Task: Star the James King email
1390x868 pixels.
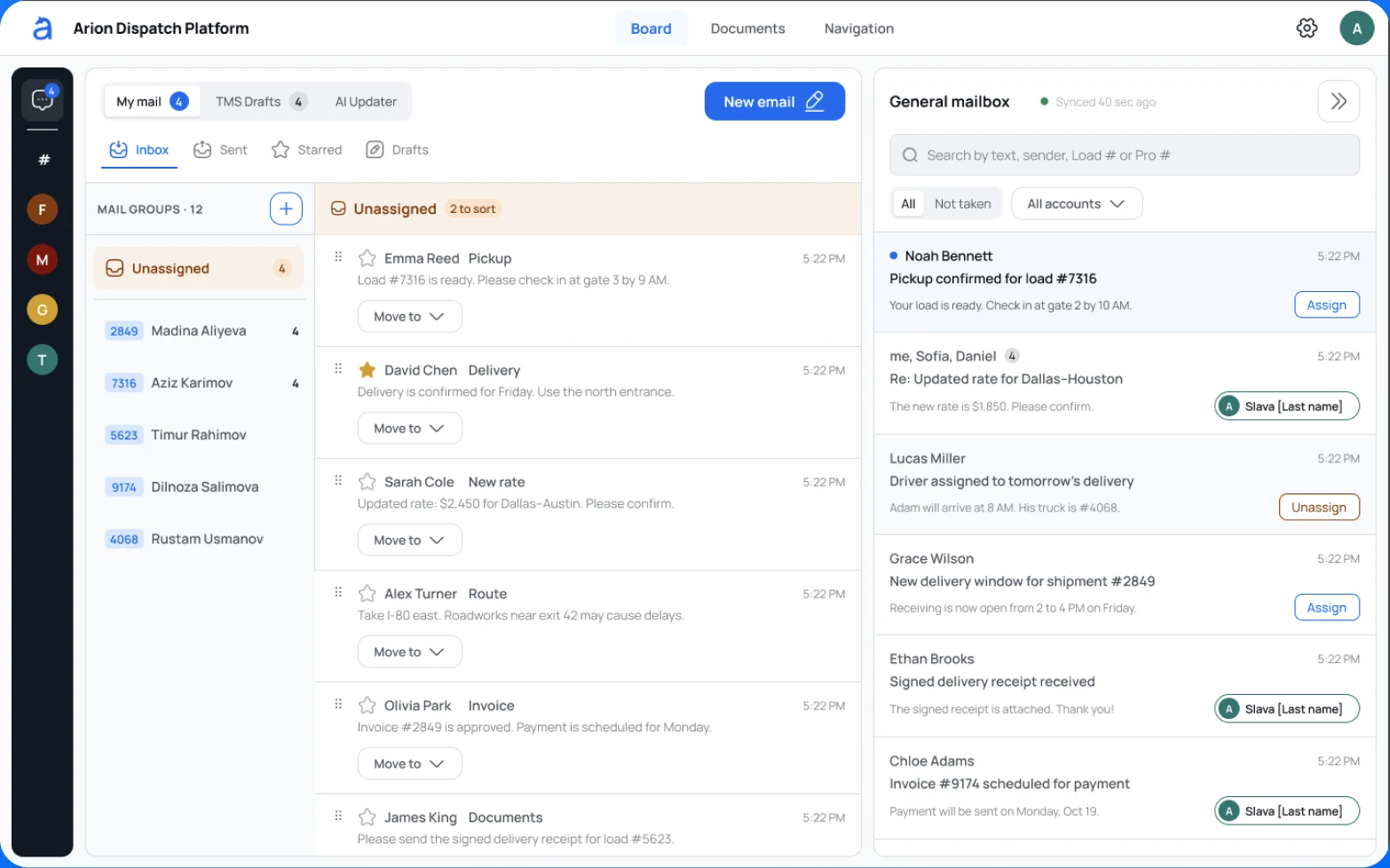Action: 367,817
